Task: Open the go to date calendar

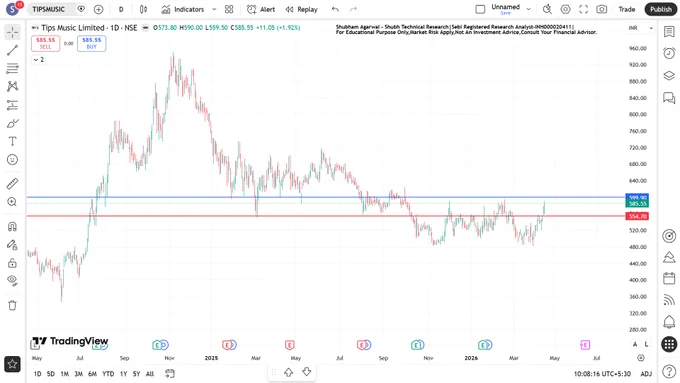Action: [170, 373]
